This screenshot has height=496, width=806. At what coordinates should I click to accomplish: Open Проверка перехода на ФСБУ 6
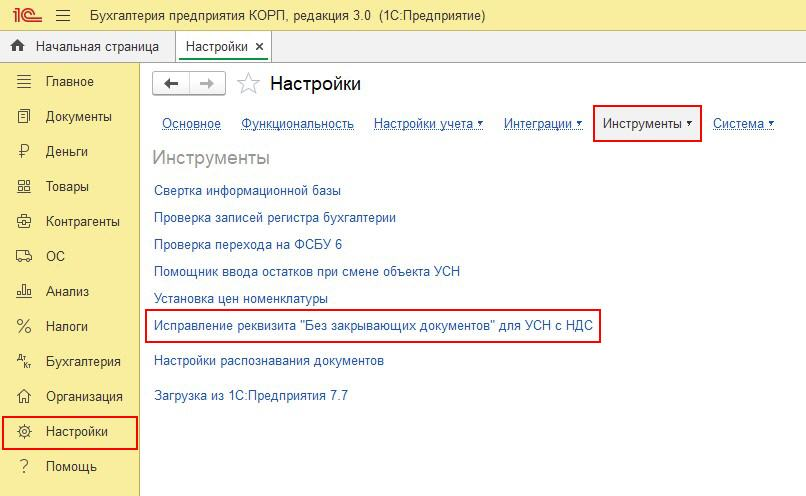click(248, 244)
